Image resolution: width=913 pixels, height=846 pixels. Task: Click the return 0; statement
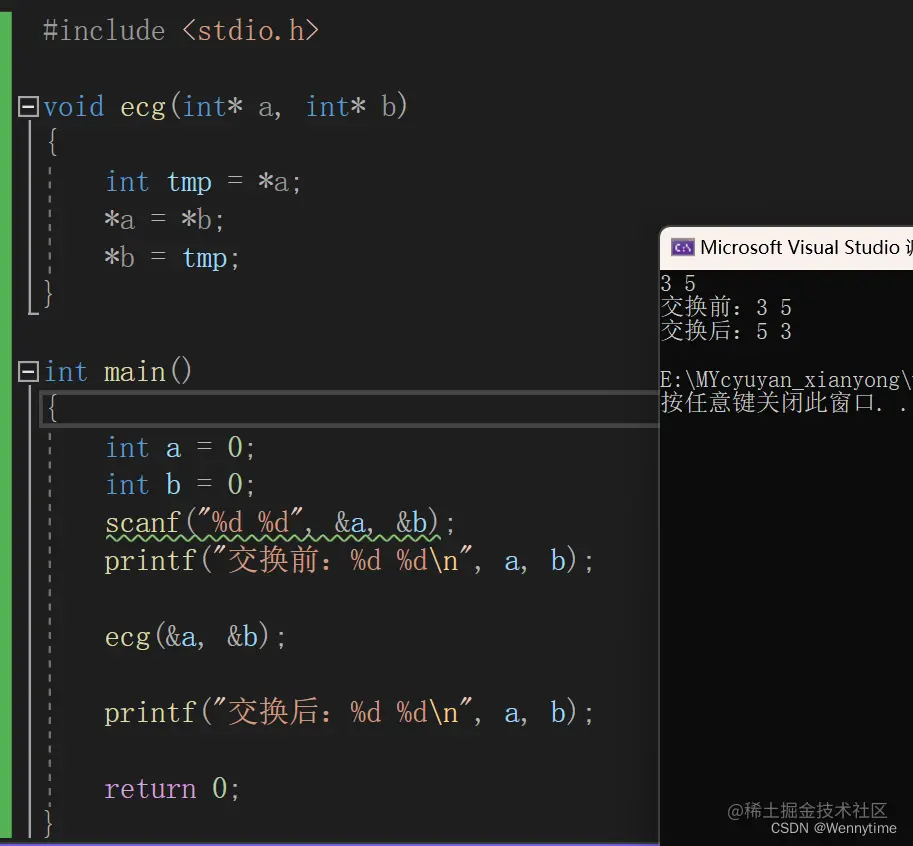click(172, 788)
